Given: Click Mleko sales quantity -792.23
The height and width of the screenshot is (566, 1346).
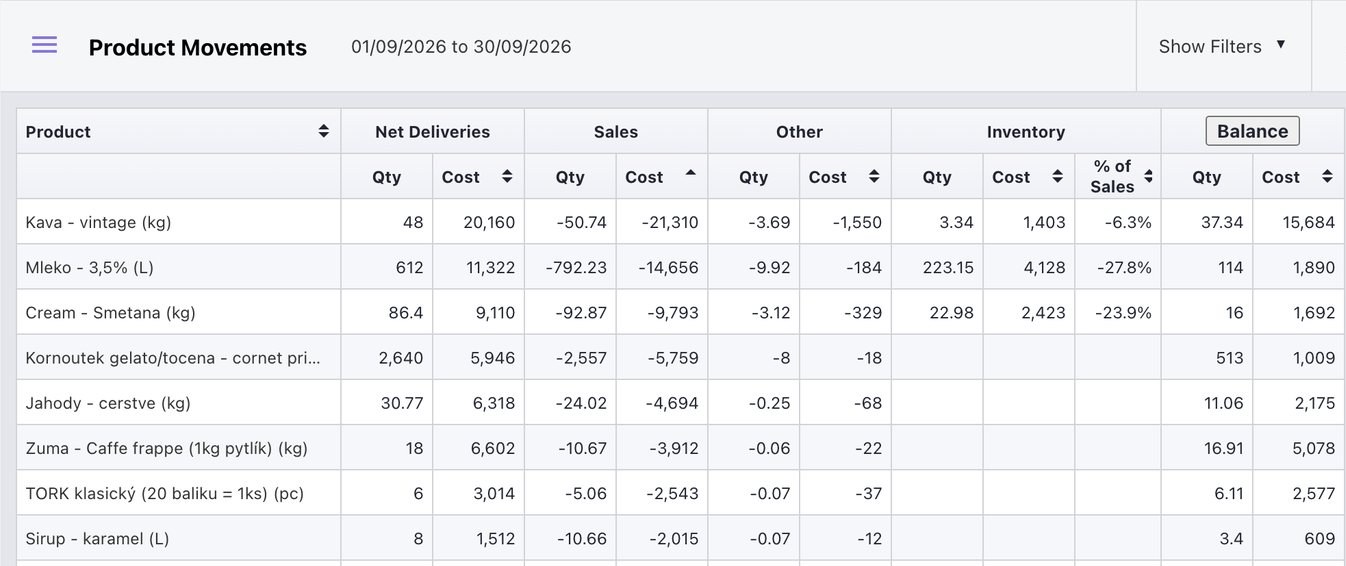Looking at the screenshot, I should pyautogui.click(x=576, y=267).
